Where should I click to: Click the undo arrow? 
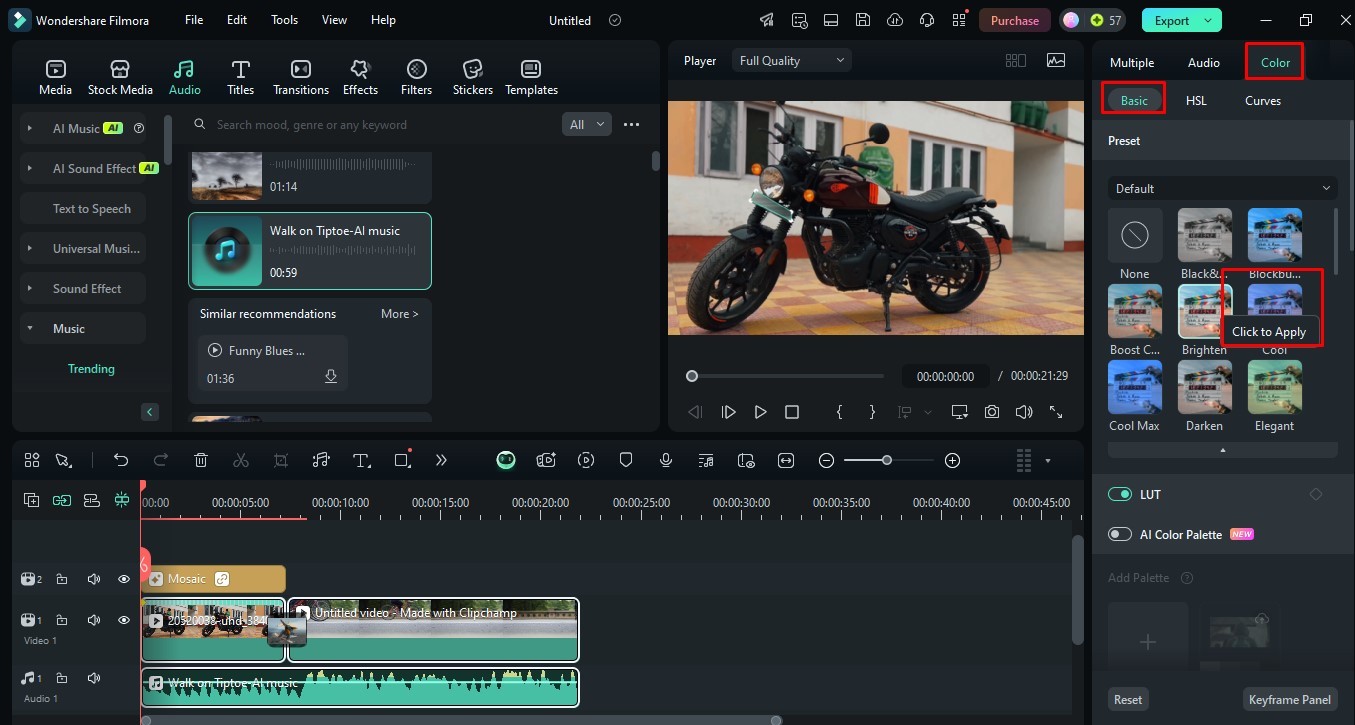click(121, 460)
